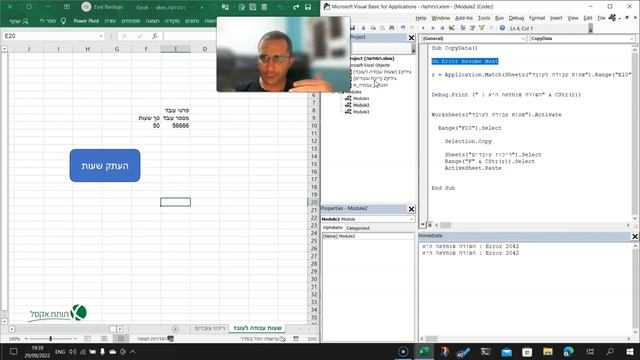Open the Debug menu in VBA editor

pos(516,18)
